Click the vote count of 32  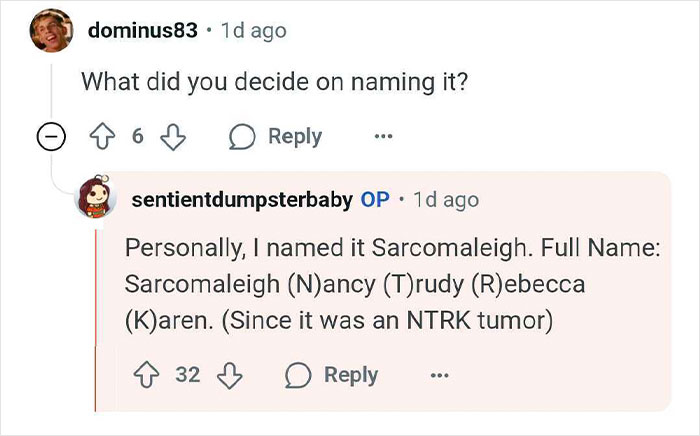(x=188, y=375)
